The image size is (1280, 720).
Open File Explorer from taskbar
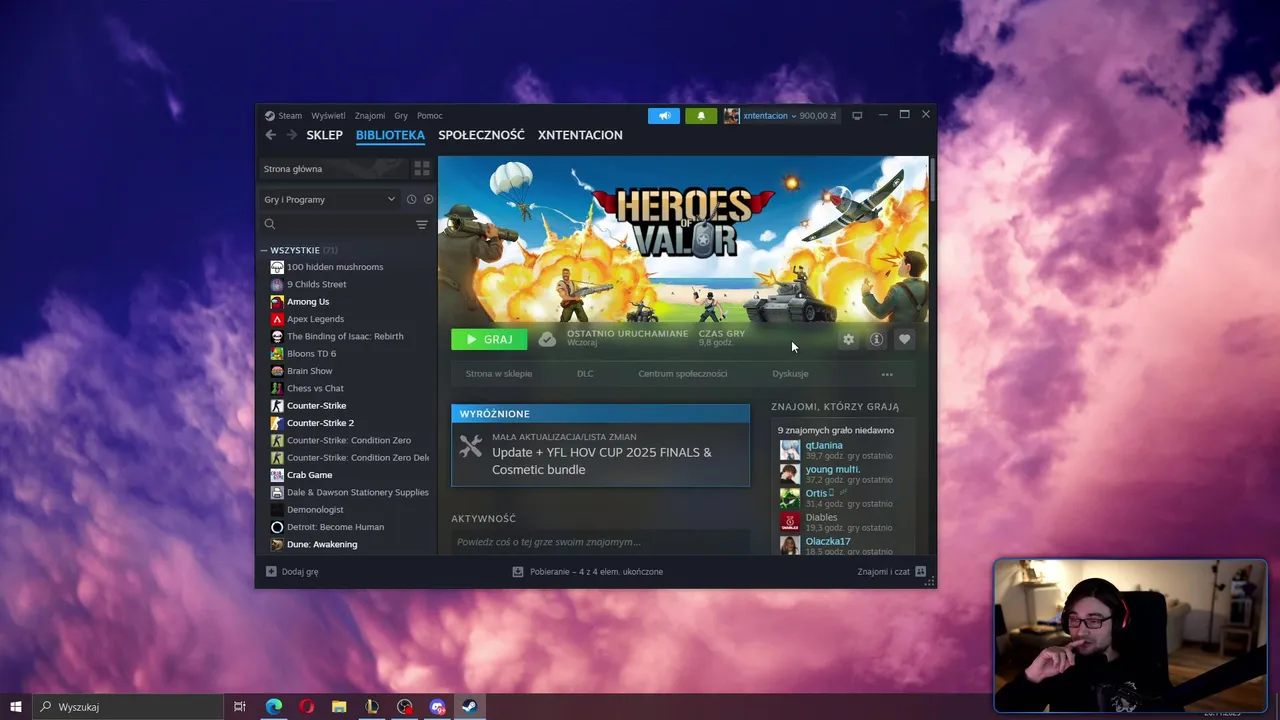coord(339,707)
